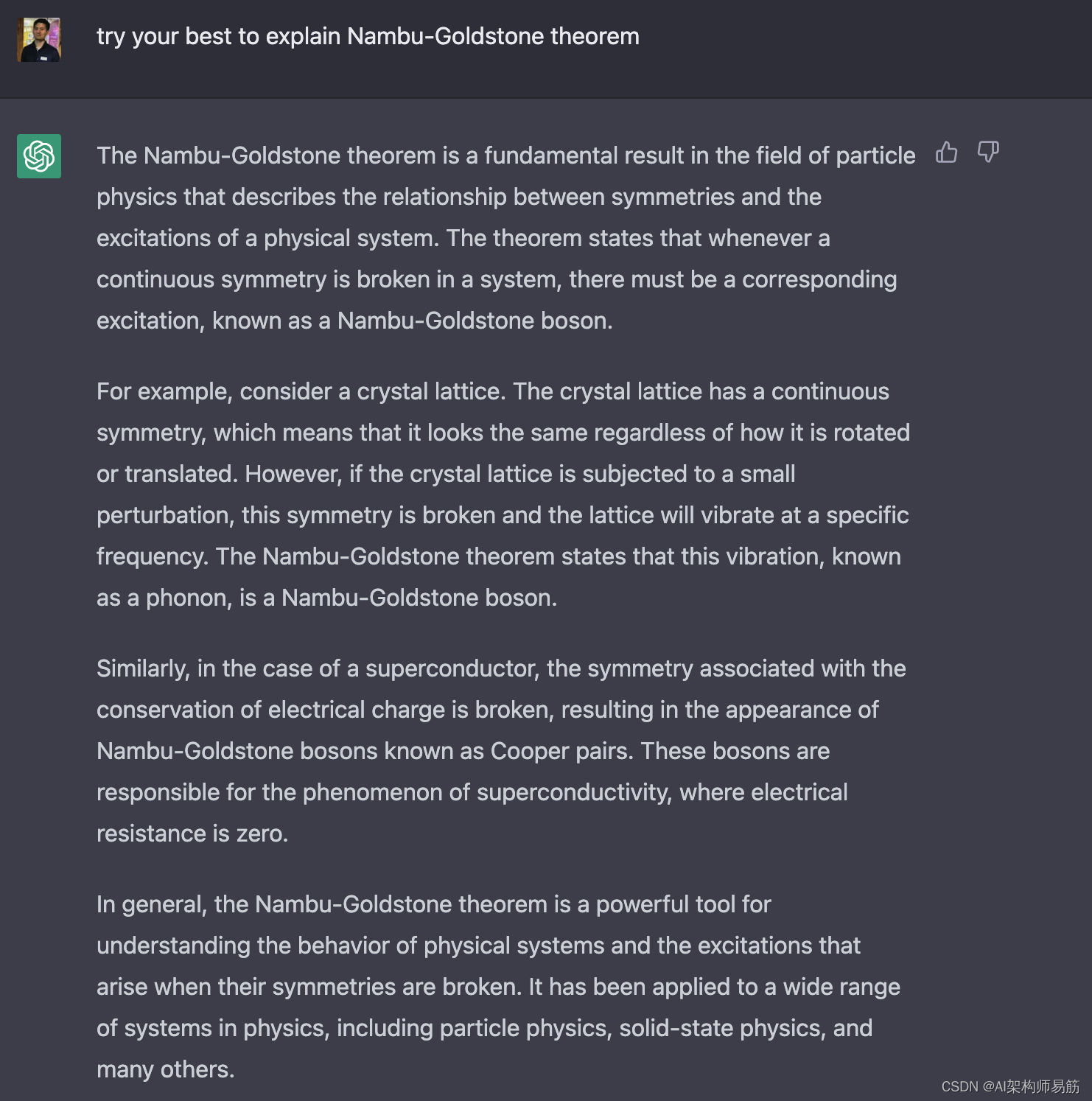Screen dimensions: 1092x1101
Task: Click the paragraph starting "The Nambu-Goldstone theorem is"
Action: click(x=505, y=238)
